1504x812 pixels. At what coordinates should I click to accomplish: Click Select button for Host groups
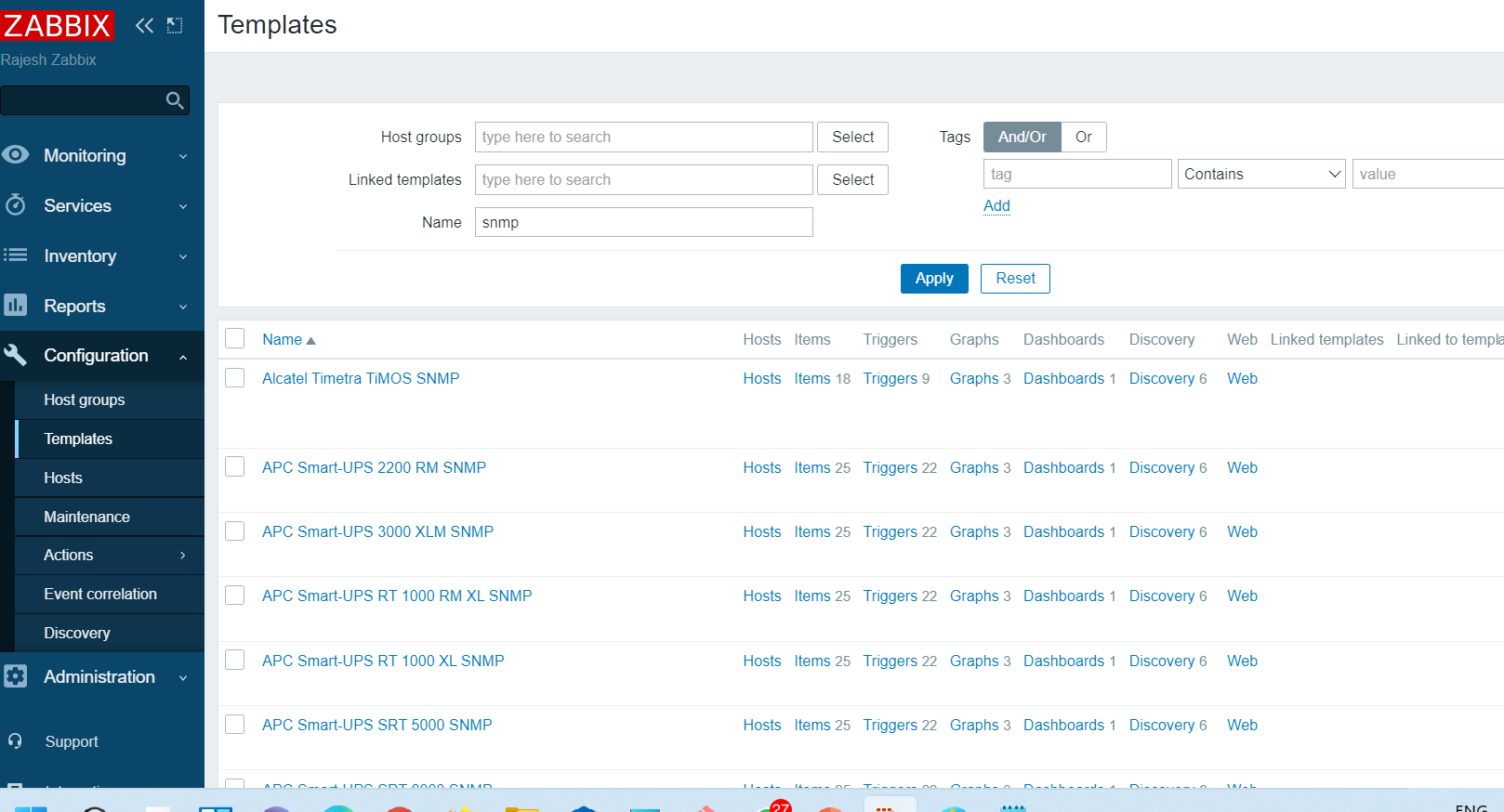coord(852,137)
